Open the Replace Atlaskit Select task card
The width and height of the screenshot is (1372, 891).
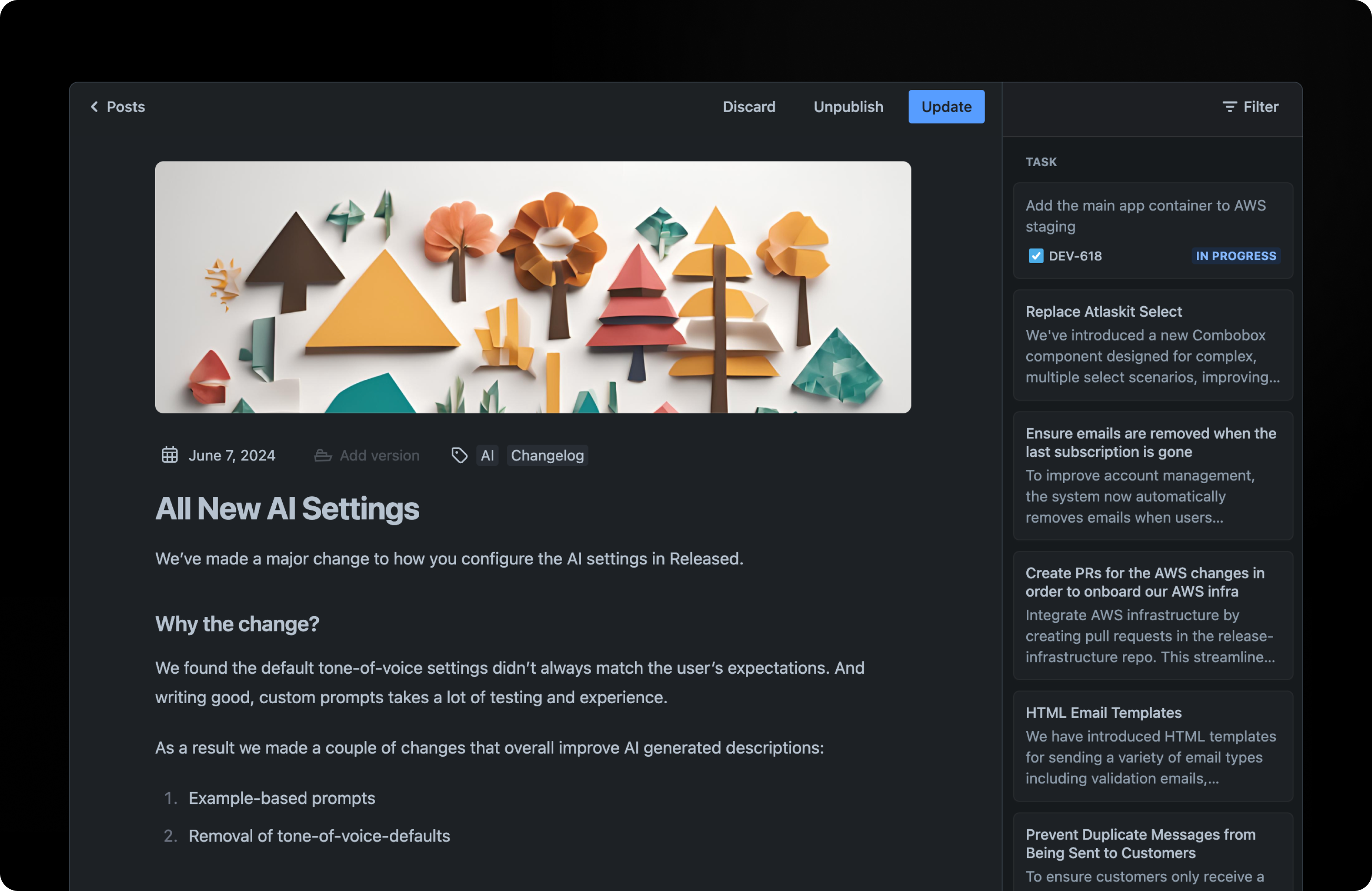pyautogui.click(x=1152, y=345)
